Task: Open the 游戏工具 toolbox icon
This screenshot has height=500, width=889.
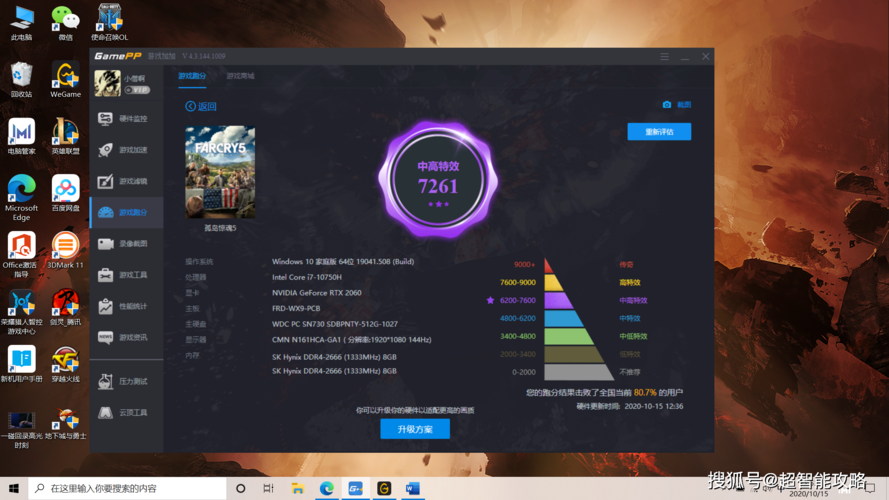Action: (105, 275)
